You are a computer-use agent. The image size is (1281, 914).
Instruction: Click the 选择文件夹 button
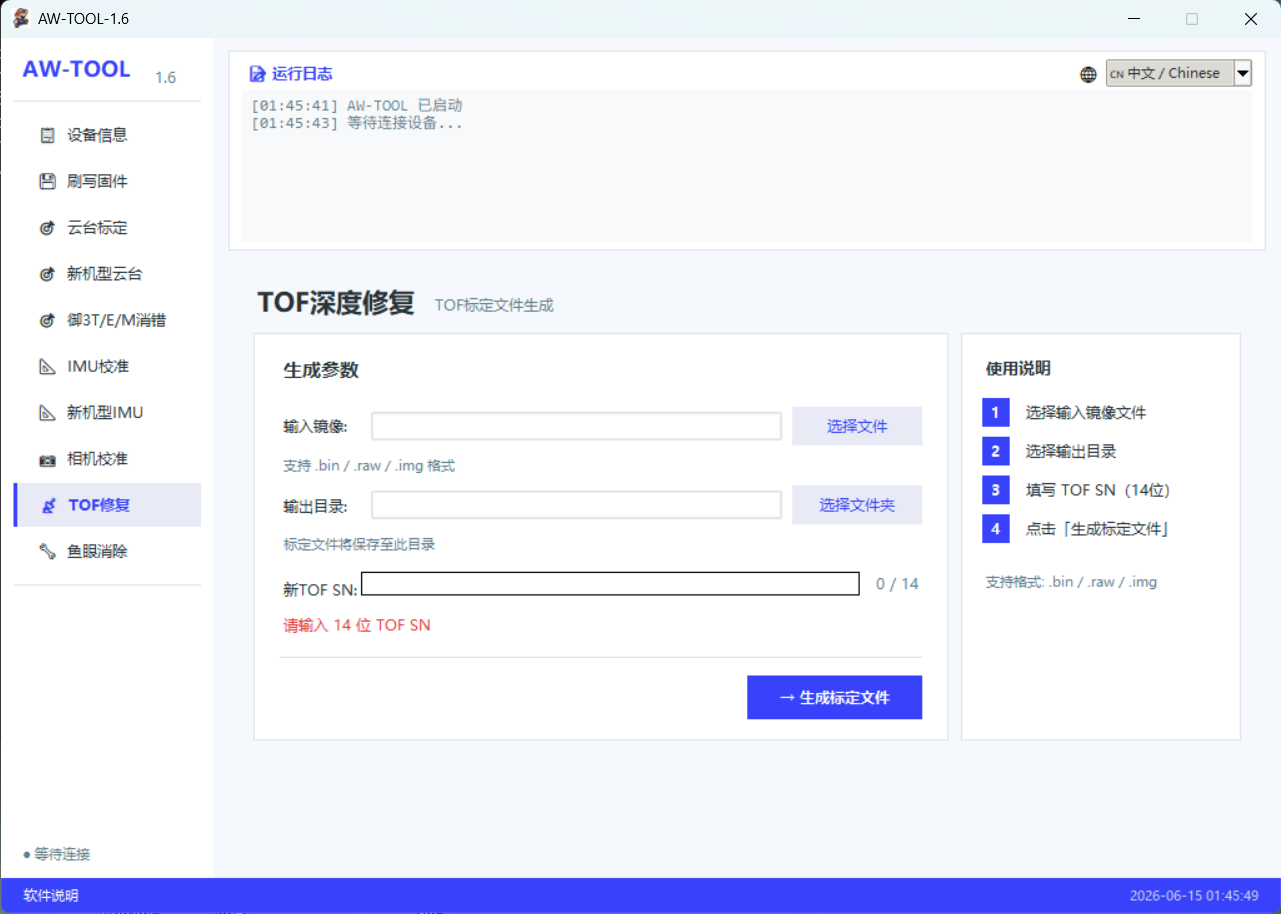[x=857, y=505]
